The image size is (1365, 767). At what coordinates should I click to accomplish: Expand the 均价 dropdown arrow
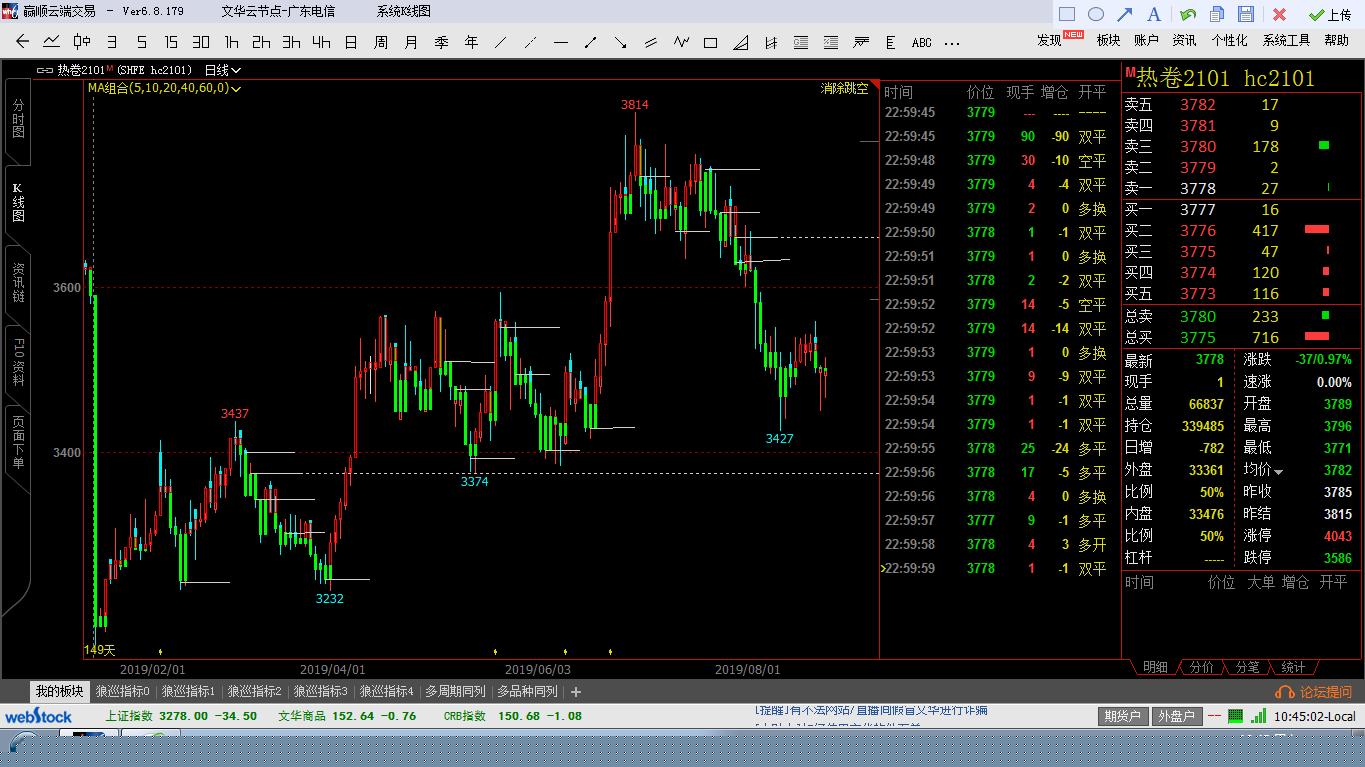point(1278,471)
